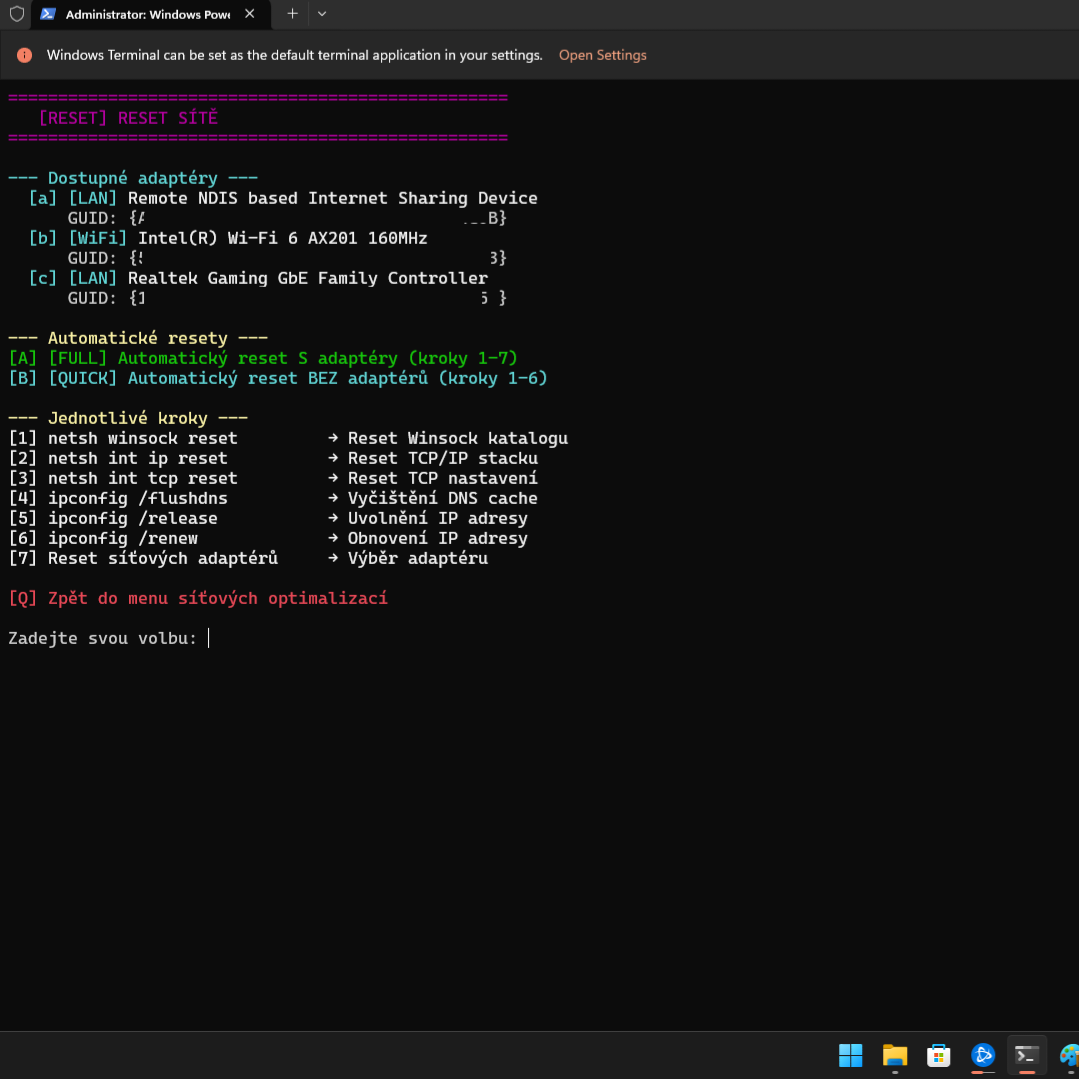The image size is (1079, 1079).
Task: Open Battle.net from the taskbar
Action: tap(983, 1055)
